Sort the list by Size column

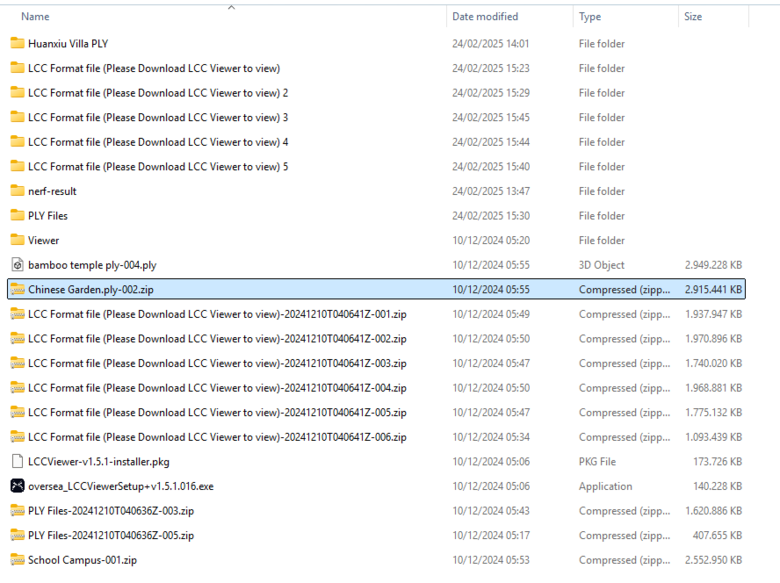click(x=693, y=17)
